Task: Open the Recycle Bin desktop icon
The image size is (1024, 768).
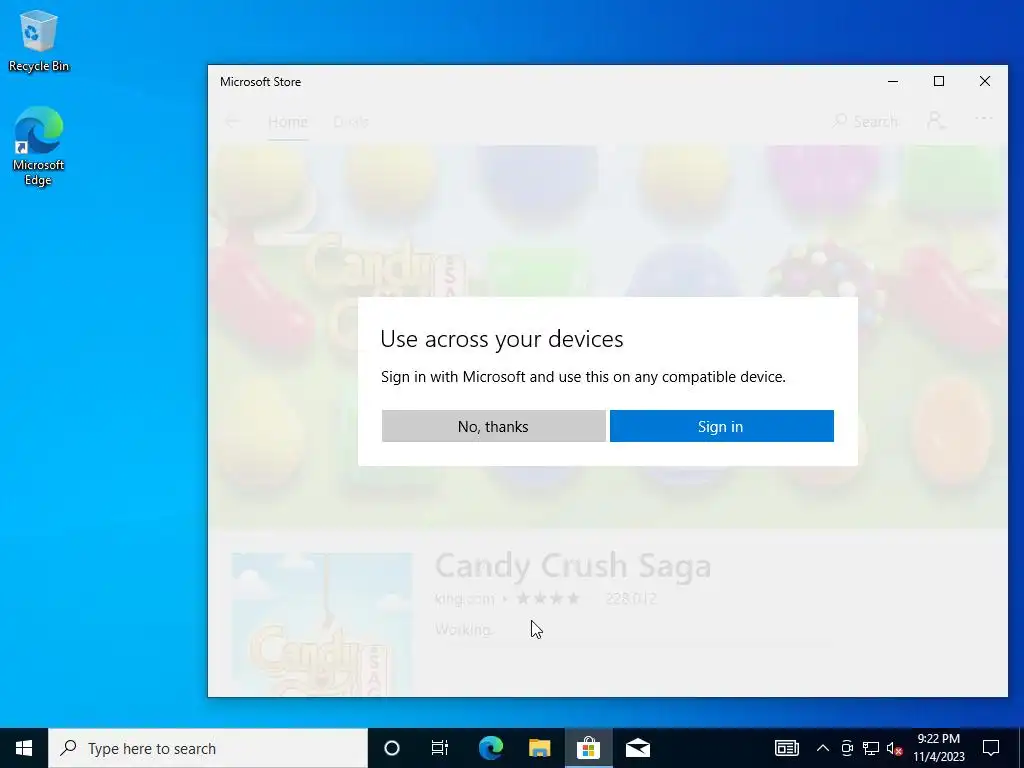Action: tap(39, 41)
